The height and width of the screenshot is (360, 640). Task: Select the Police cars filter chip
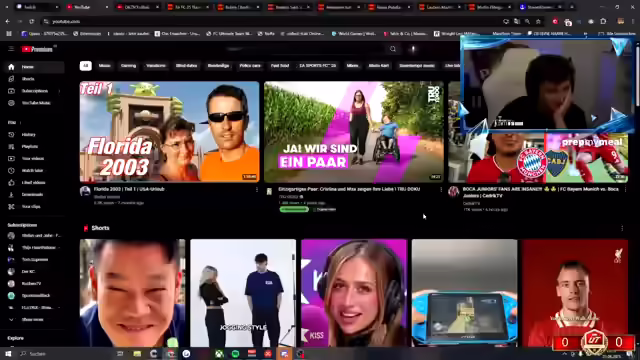(250, 66)
